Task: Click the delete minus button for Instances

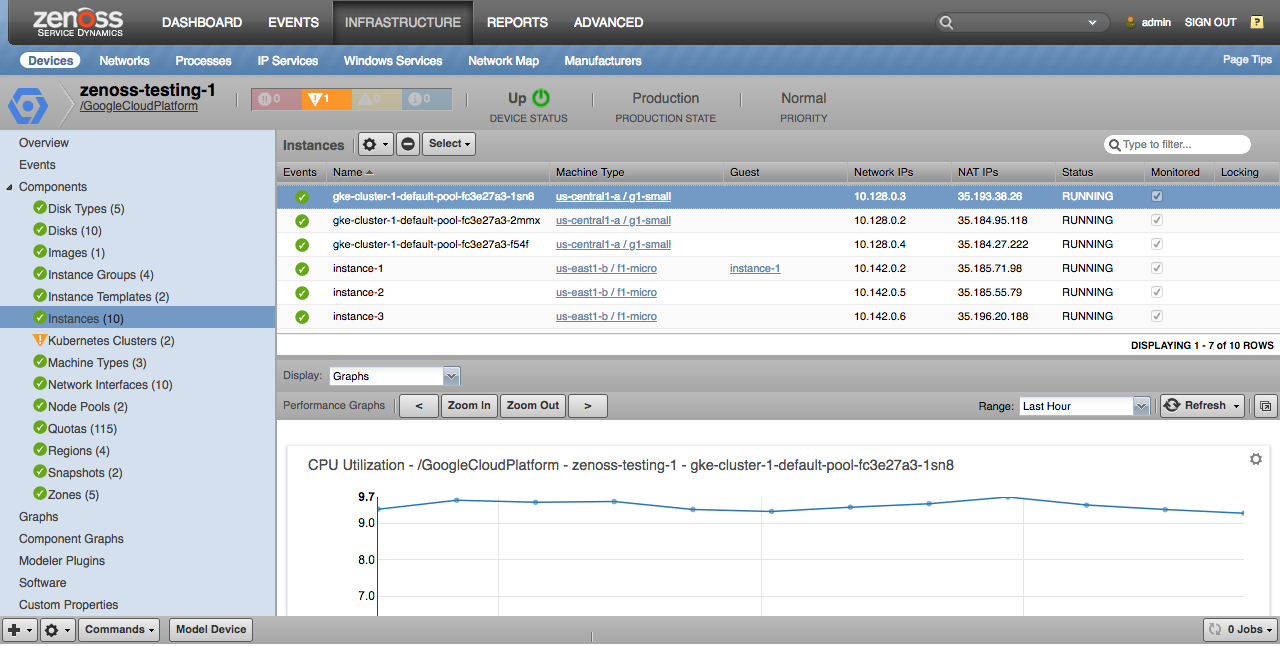Action: [x=408, y=144]
